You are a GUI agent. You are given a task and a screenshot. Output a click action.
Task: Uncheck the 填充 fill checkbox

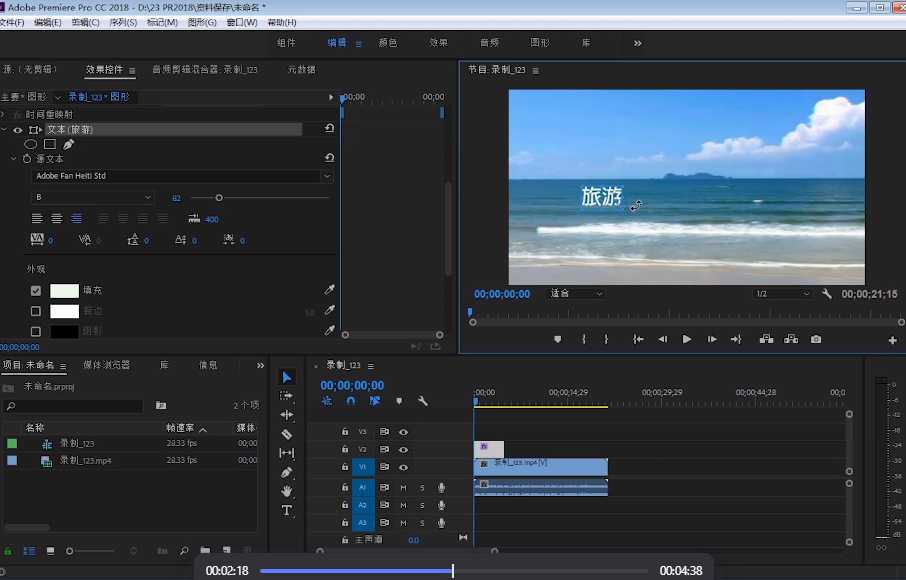point(36,291)
